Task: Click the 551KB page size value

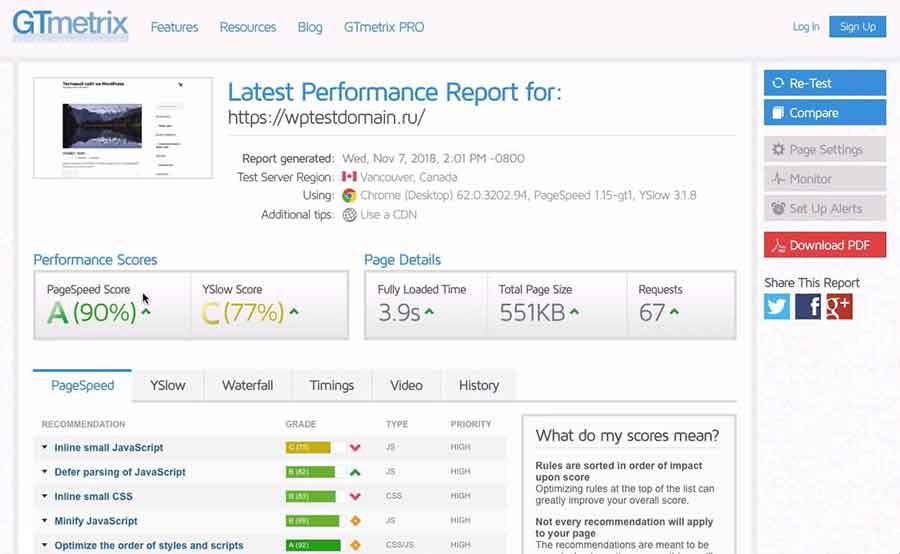Action: pos(532,313)
